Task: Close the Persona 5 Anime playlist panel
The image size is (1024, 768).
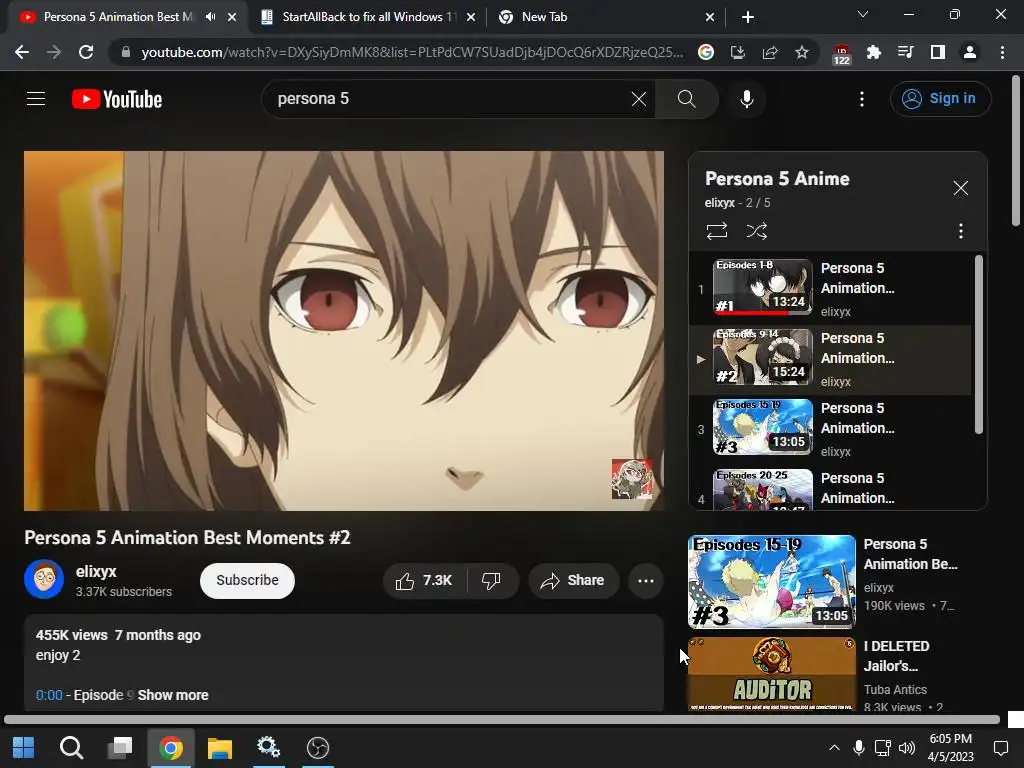Action: [960, 188]
